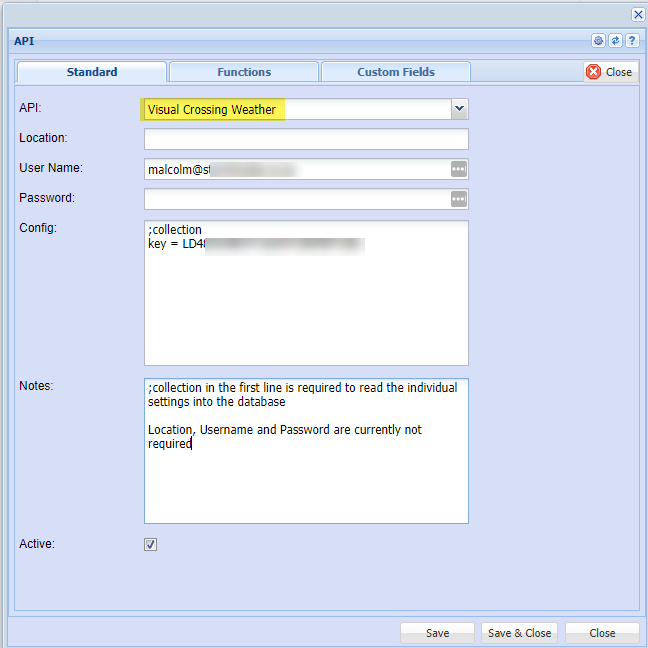Expand the API dropdown arrow

tap(459, 109)
